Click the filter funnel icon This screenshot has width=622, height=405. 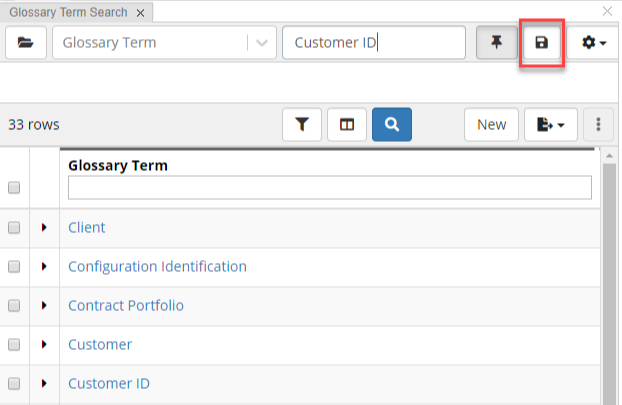click(302, 125)
